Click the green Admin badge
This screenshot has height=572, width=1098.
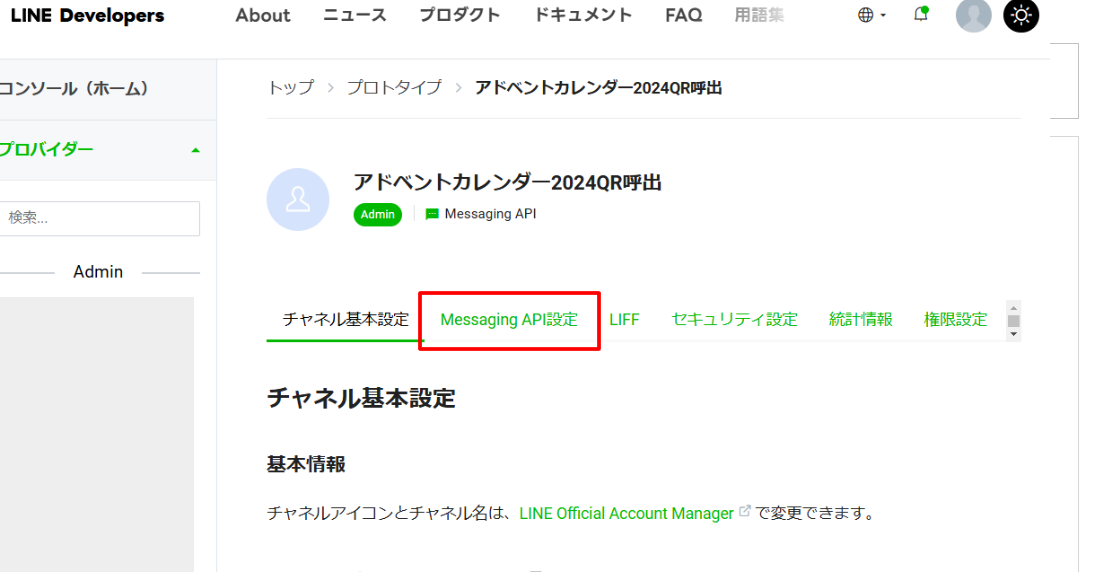tap(377, 214)
